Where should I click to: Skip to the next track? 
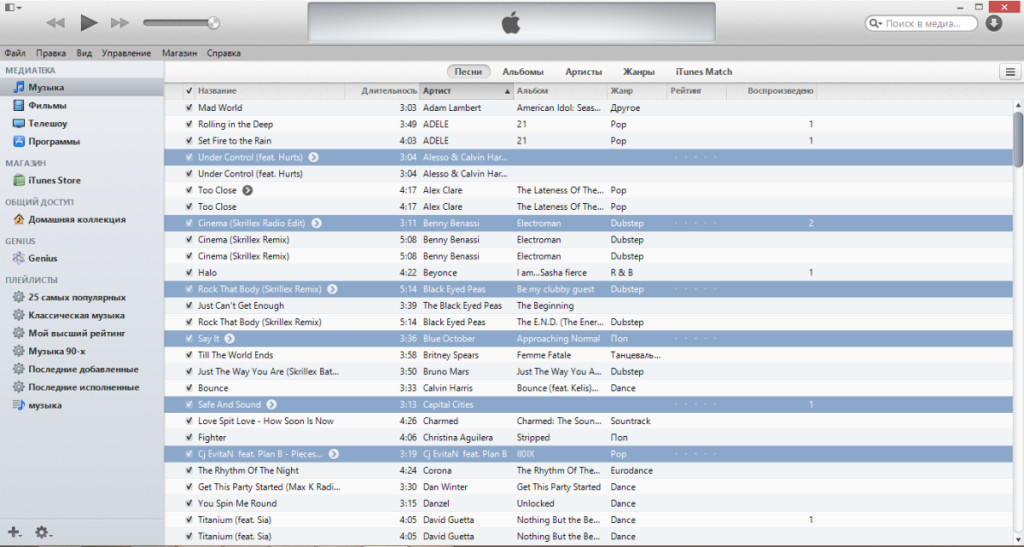[x=120, y=22]
